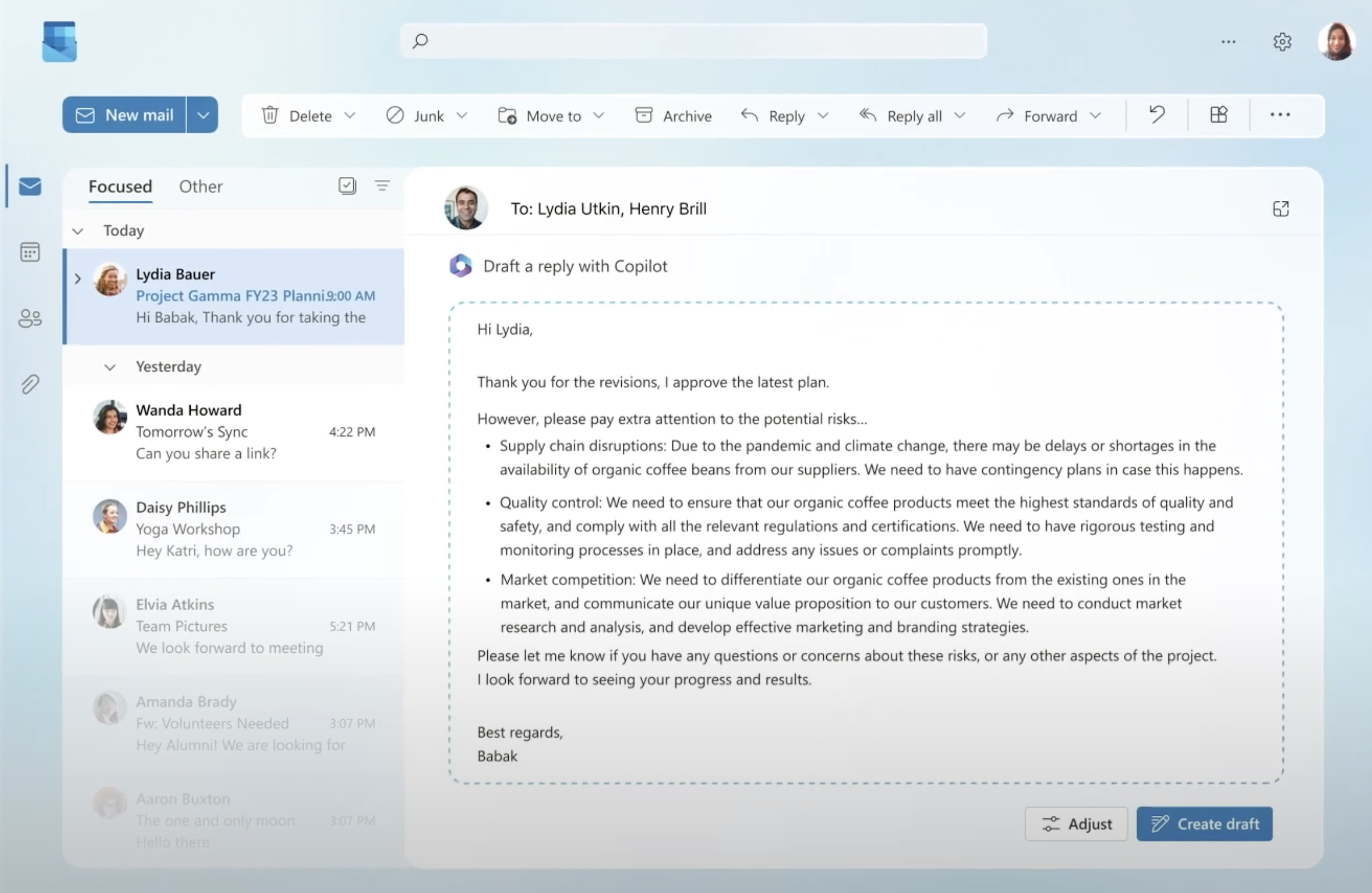This screenshot has width=1372, height=893.
Task: Select the Focused tab in mail list
Action: pos(120,186)
